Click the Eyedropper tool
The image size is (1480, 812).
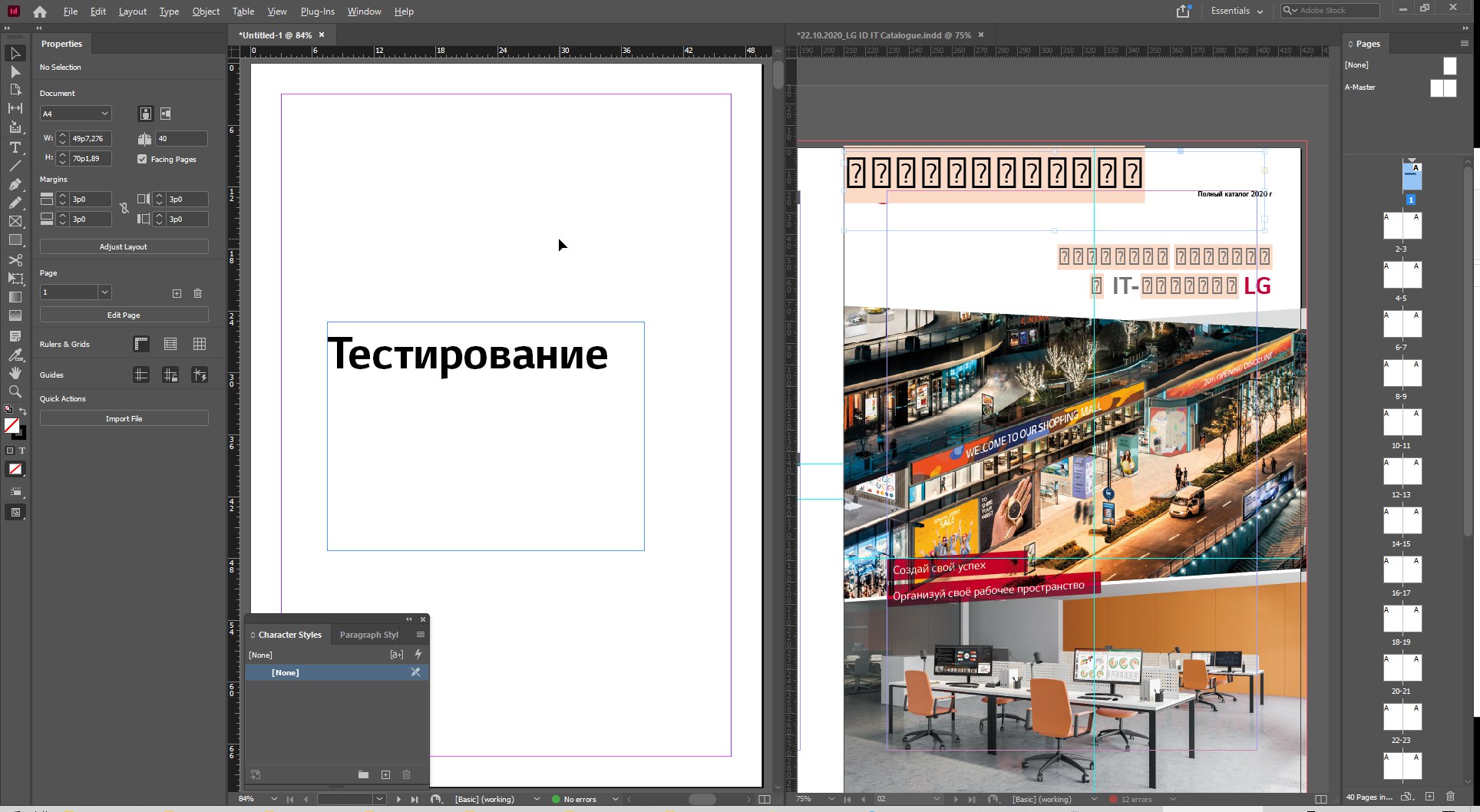(x=15, y=355)
